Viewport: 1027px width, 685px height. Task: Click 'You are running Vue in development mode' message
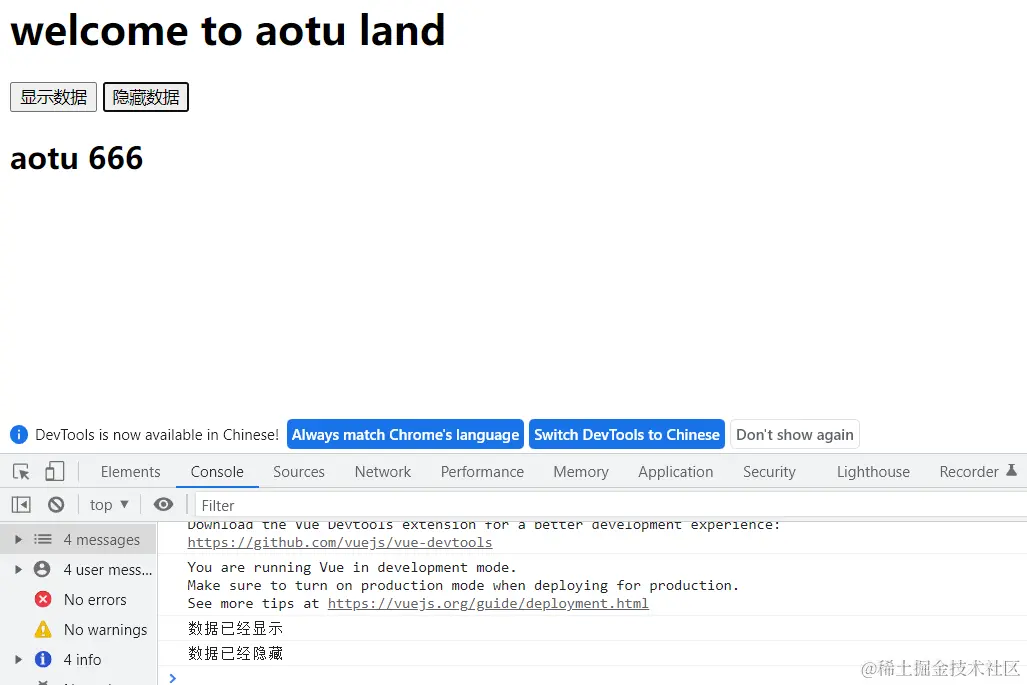tap(352, 567)
